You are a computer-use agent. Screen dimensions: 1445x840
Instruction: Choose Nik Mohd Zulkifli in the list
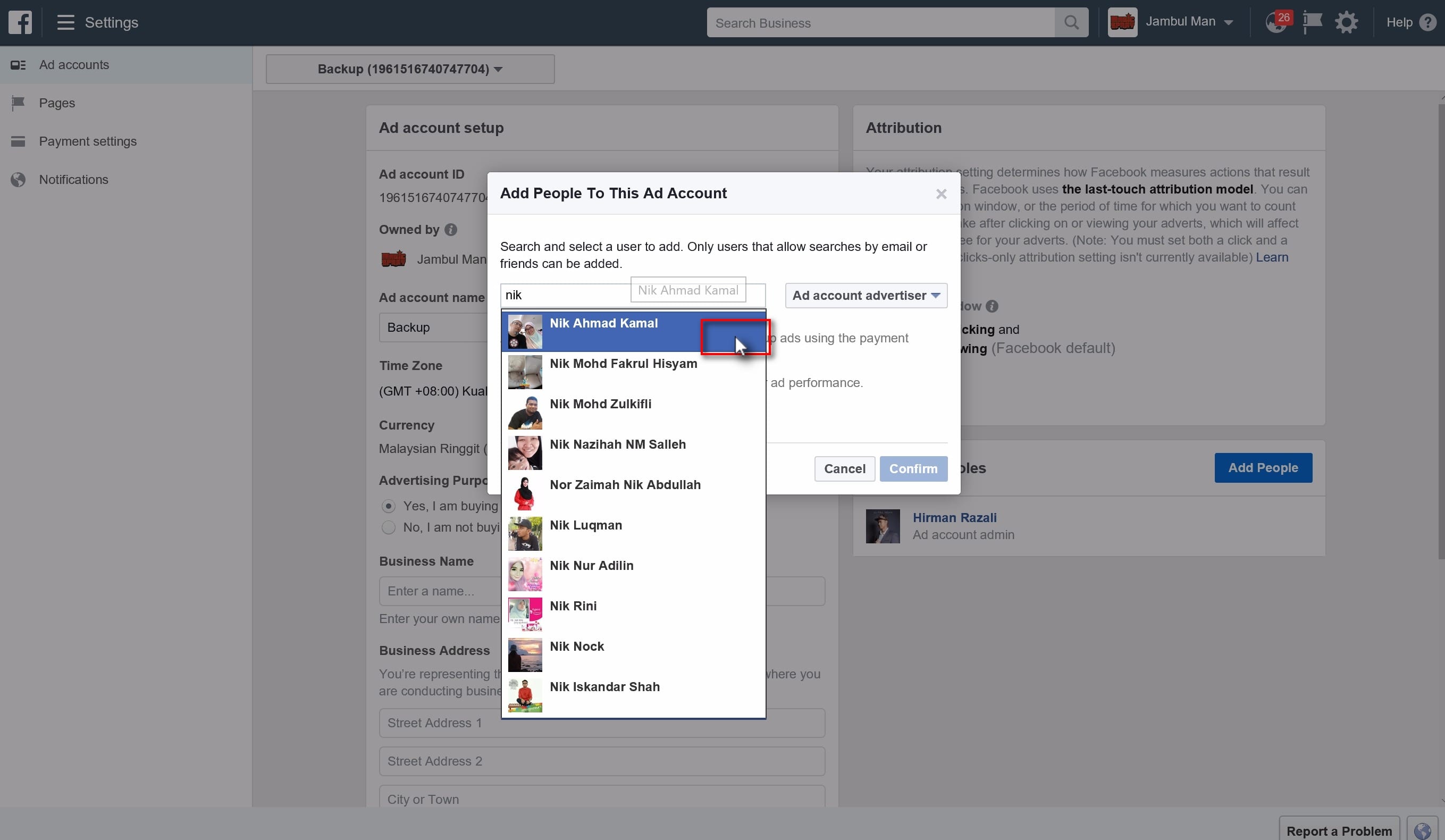(633, 411)
